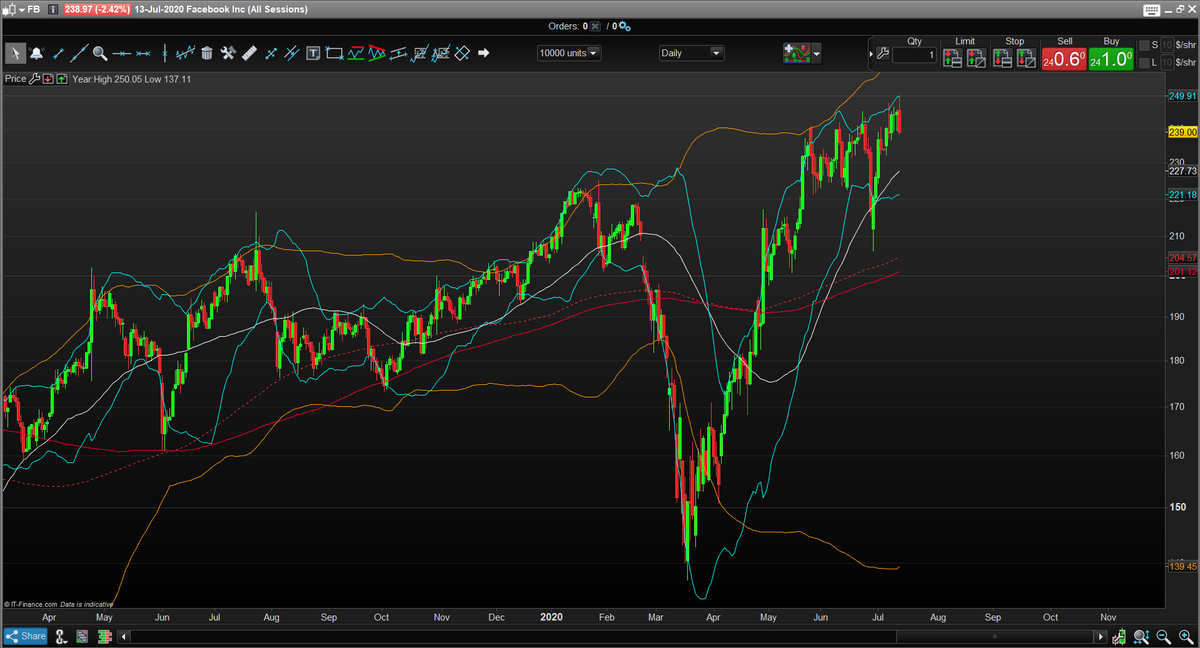1200x648 pixels.
Task: Expand the add indicator dropdown arrow
Action: (817, 53)
